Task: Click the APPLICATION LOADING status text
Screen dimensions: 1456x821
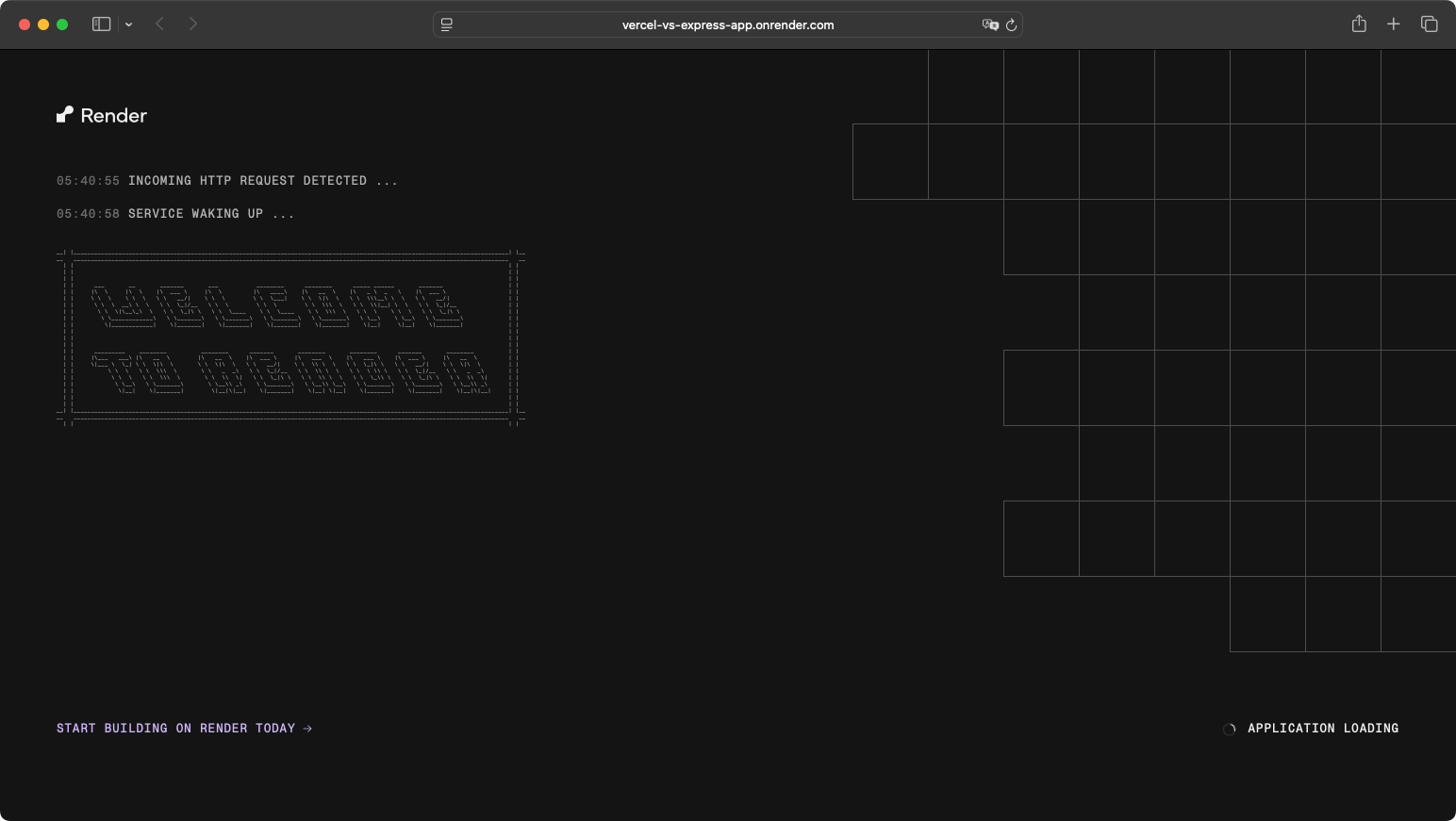Action: click(x=1323, y=728)
